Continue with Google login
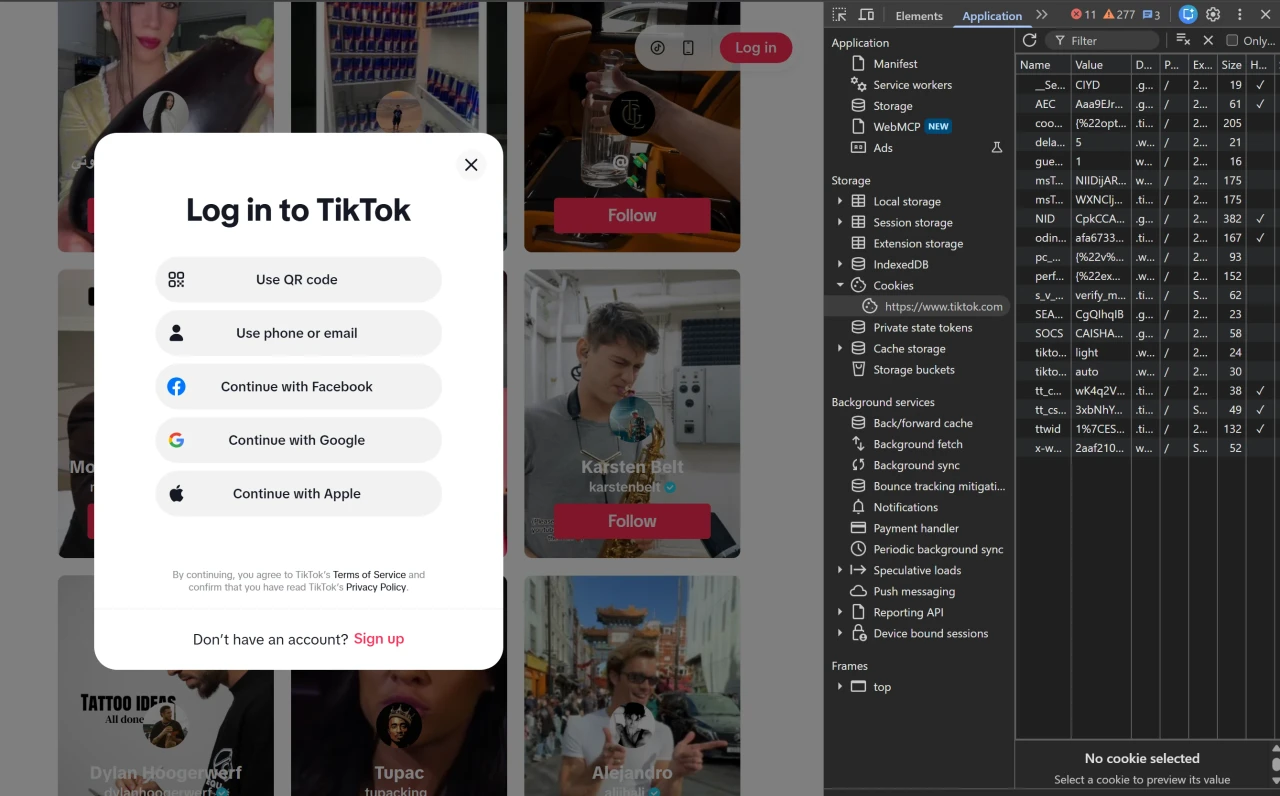The height and width of the screenshot is (796, 1280). point(298,440)
